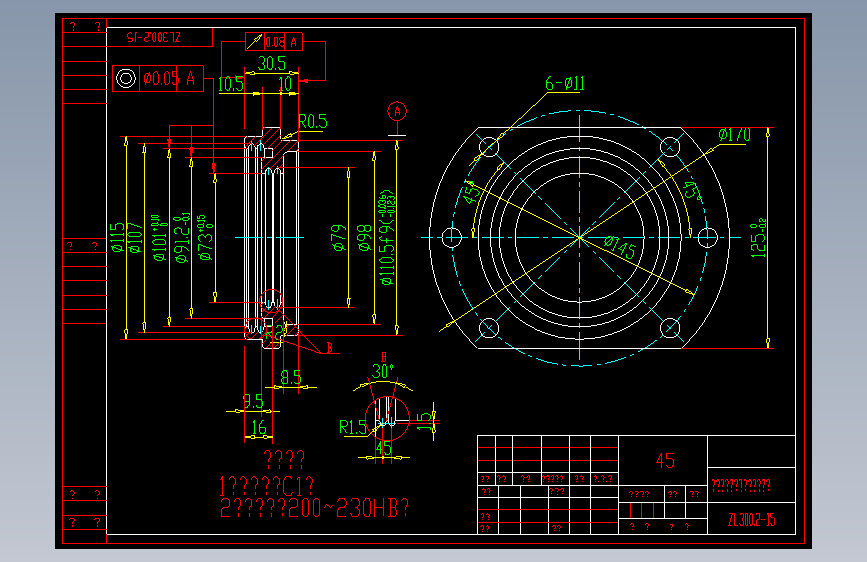Select the ø170 diameter dimension
Screen dimensions: 867x562
(734, 135)
